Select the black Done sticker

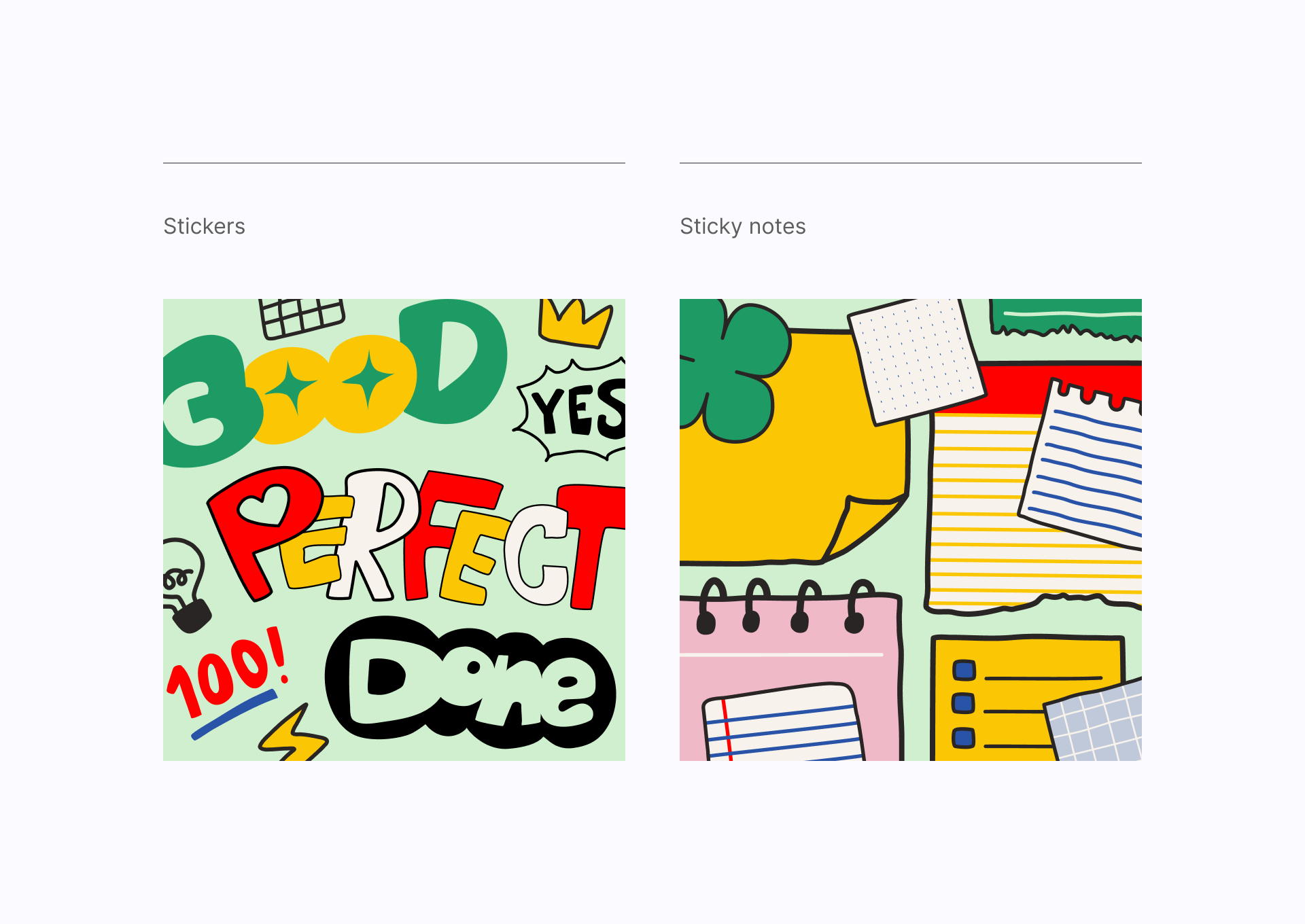(470, 682)
